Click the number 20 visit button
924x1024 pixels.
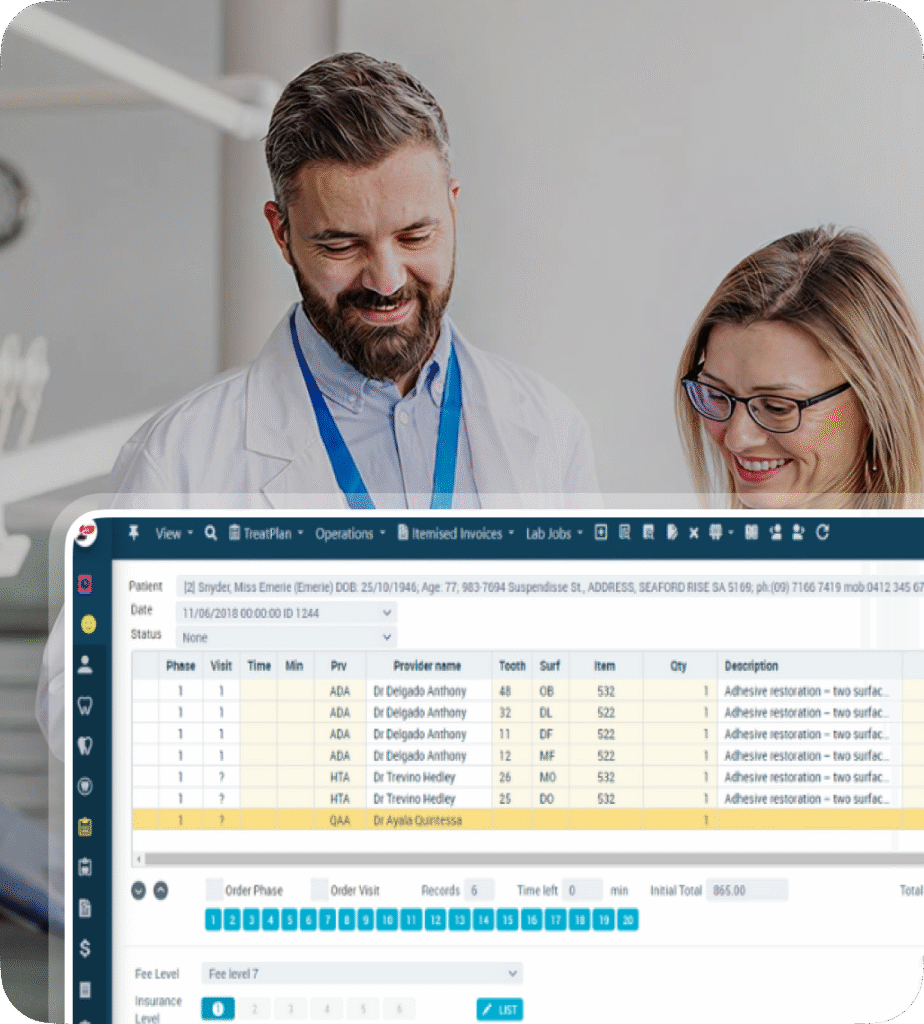click(627, 920)
